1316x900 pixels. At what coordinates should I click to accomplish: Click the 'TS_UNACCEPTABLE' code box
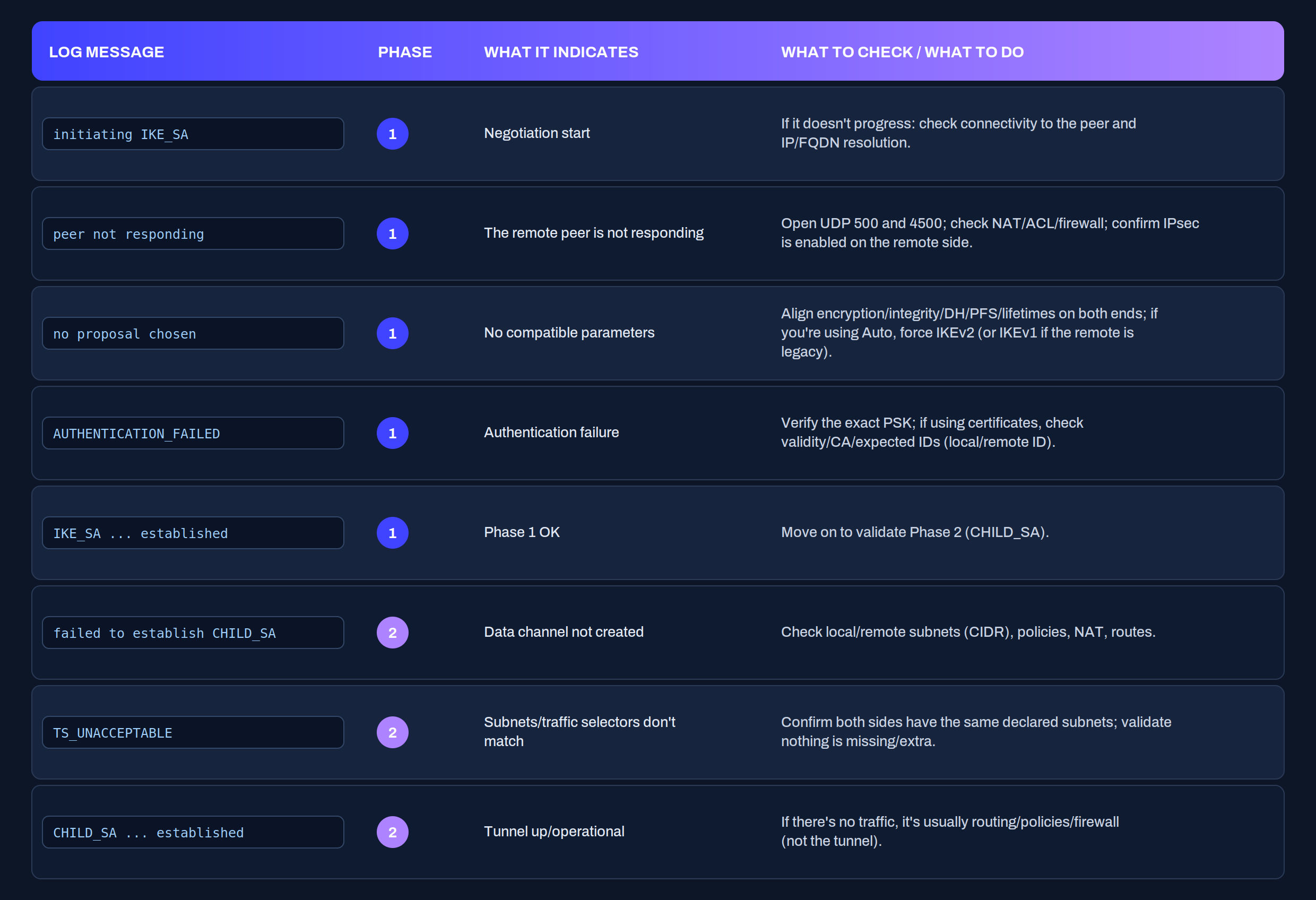[193, 732]
